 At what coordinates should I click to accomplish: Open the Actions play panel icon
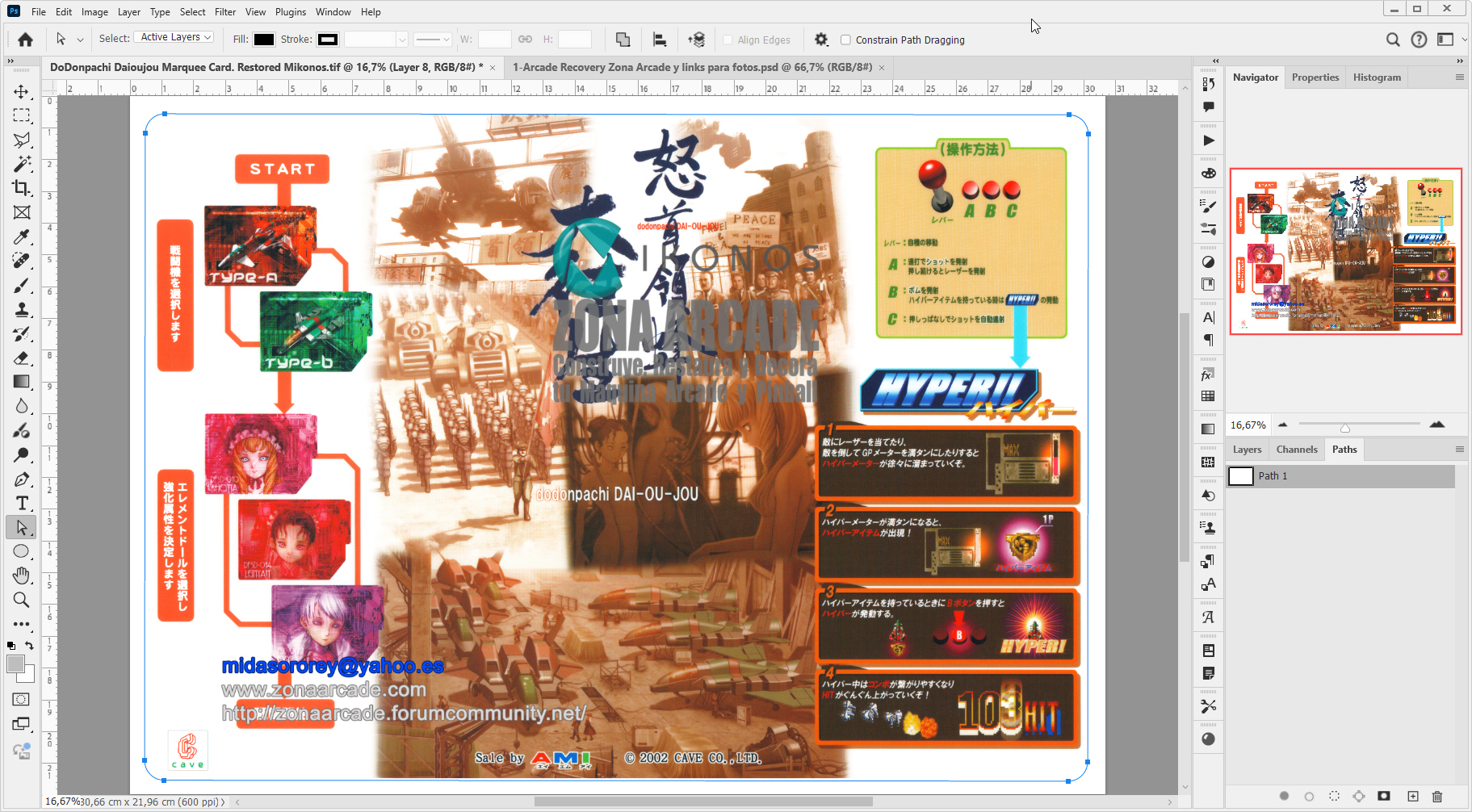(x=1208, y=140)
